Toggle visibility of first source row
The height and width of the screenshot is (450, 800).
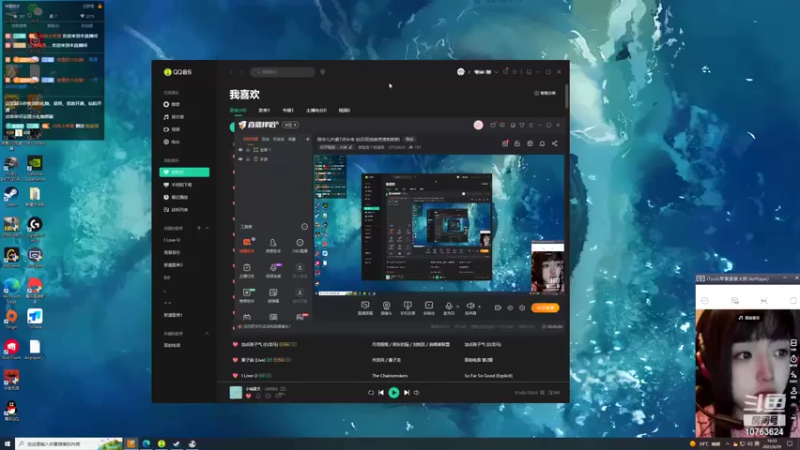[x=240, y=150]
